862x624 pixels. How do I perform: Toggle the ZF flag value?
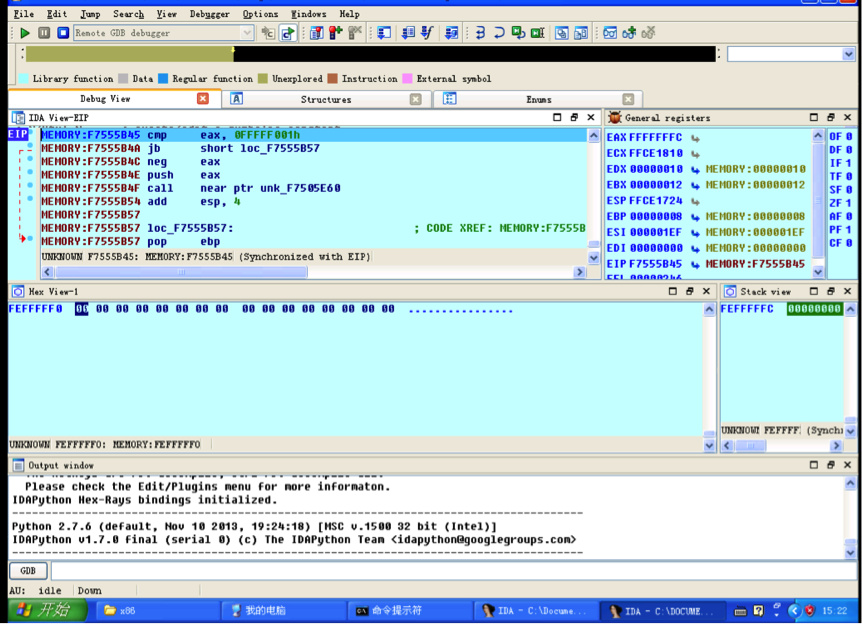[x=848, y=203]
